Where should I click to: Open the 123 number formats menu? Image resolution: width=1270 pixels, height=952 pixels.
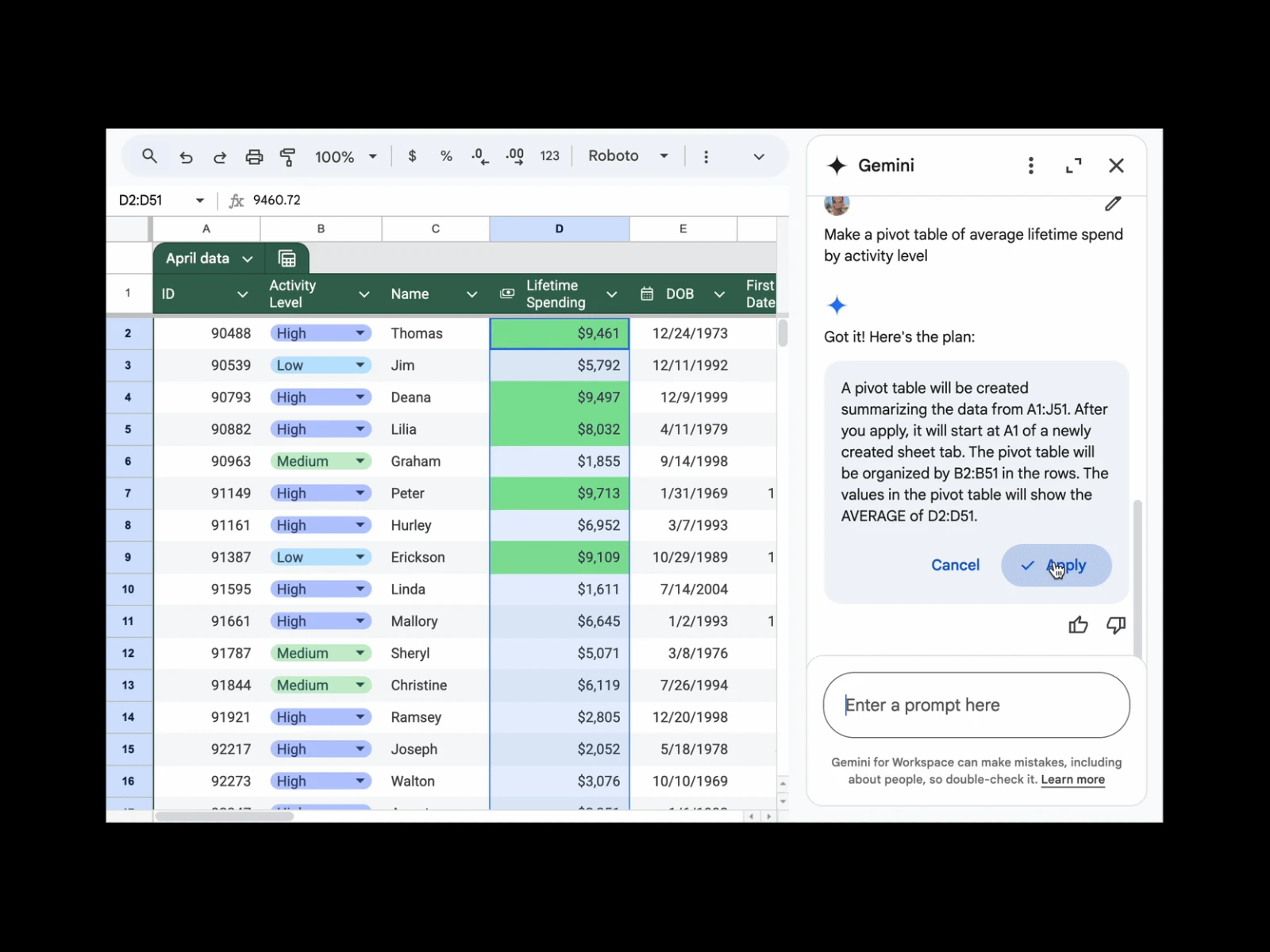tap(549, 156)
